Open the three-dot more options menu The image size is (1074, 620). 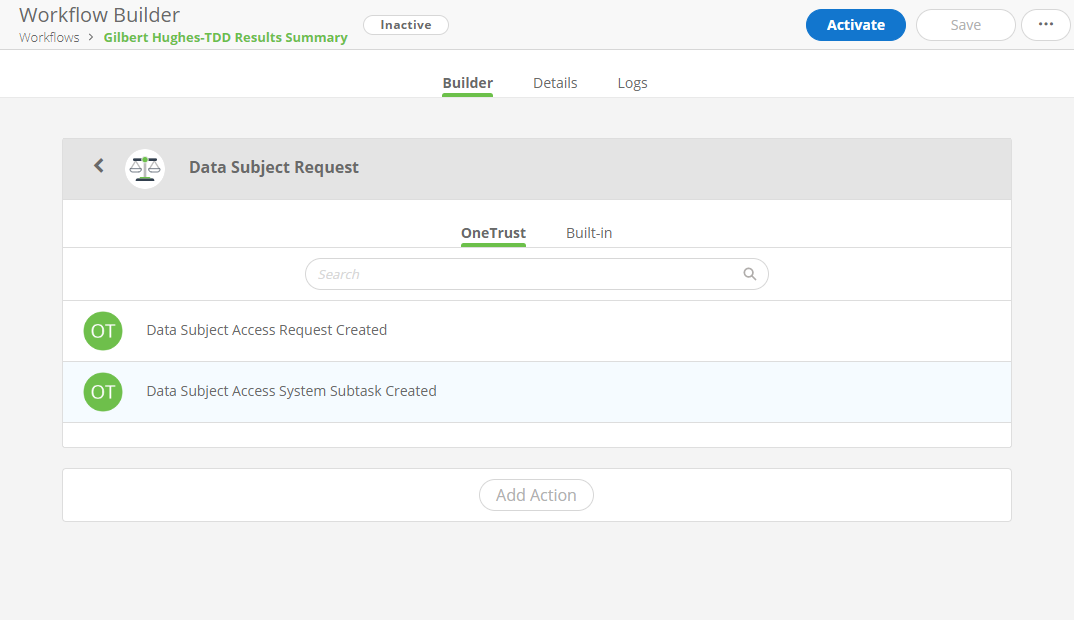tap(1045, 25)
